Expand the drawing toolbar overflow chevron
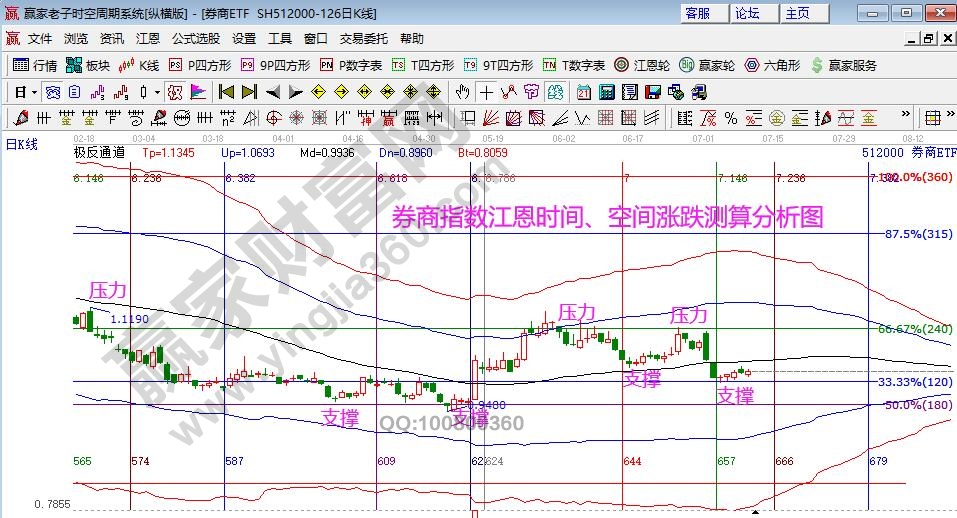This screenshot has width=957, height=518. pyautogui.click(x=906, y=118)
